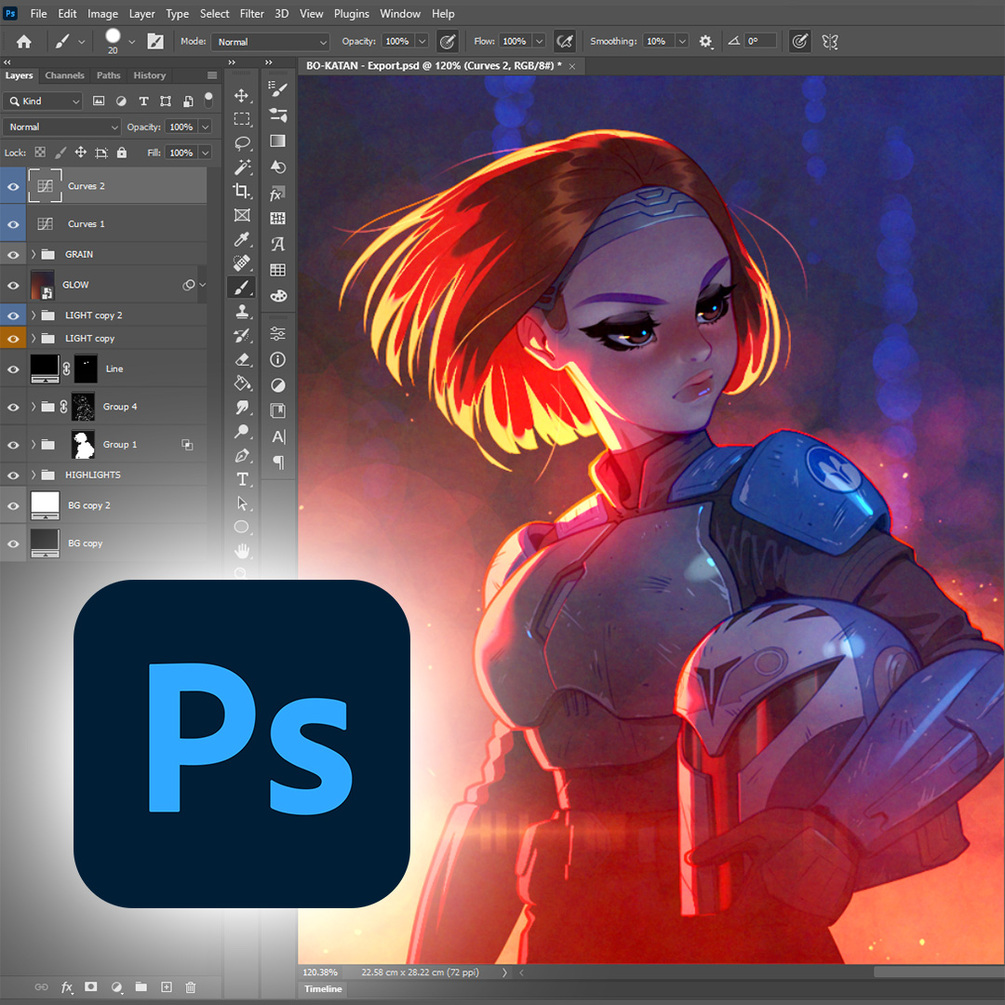This screenshot has height=1005, width=1005.
Task: Select the Move tool
Action: (x=242, y=96)
